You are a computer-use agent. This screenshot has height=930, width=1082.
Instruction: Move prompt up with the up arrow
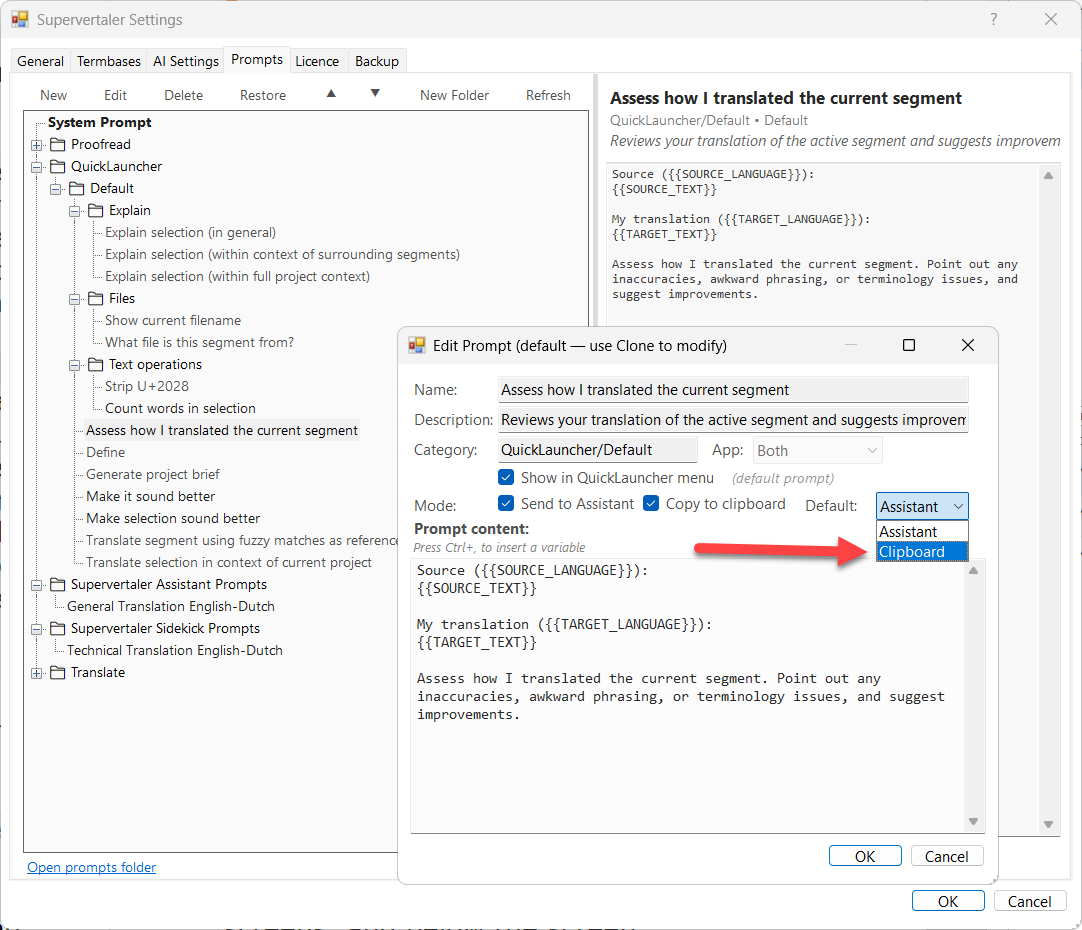click(x=331, y=94)
